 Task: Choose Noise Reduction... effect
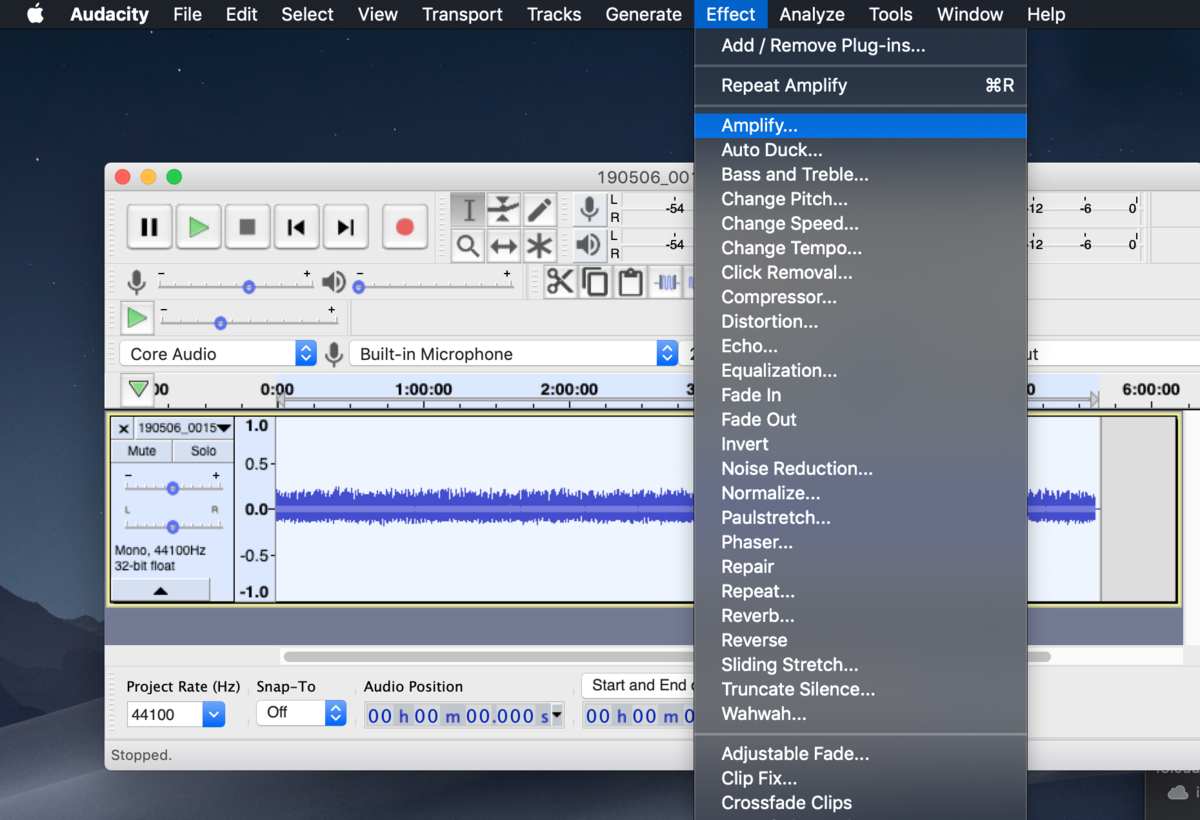pyautogui.click(x=860, y=468)
